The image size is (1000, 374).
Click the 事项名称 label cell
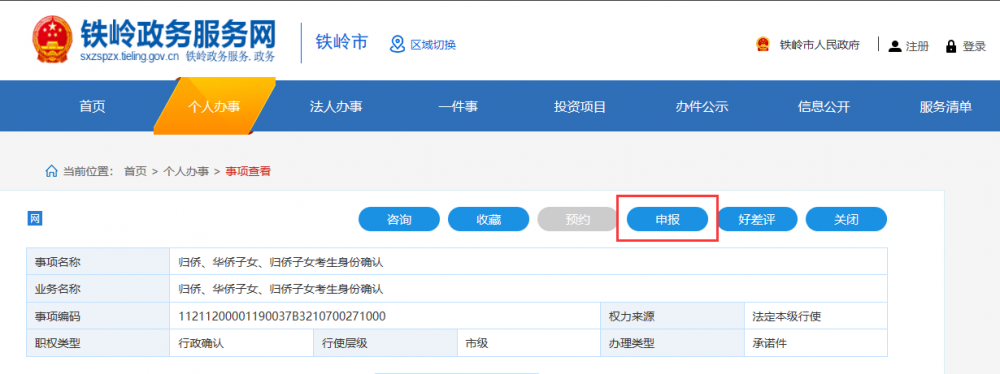[98, 262]
